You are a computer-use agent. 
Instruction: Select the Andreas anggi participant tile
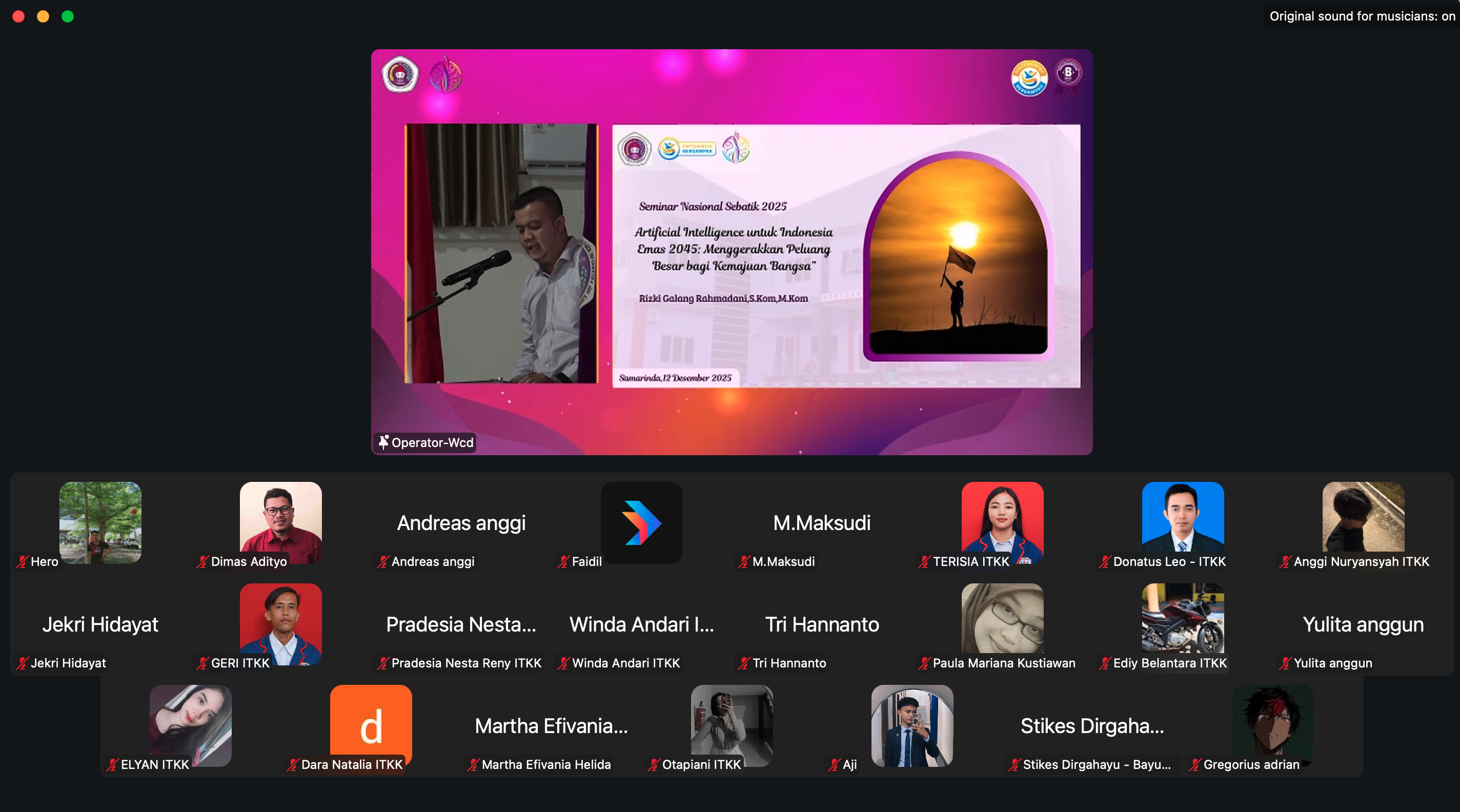pyautogui.click(x=461, y=522)
